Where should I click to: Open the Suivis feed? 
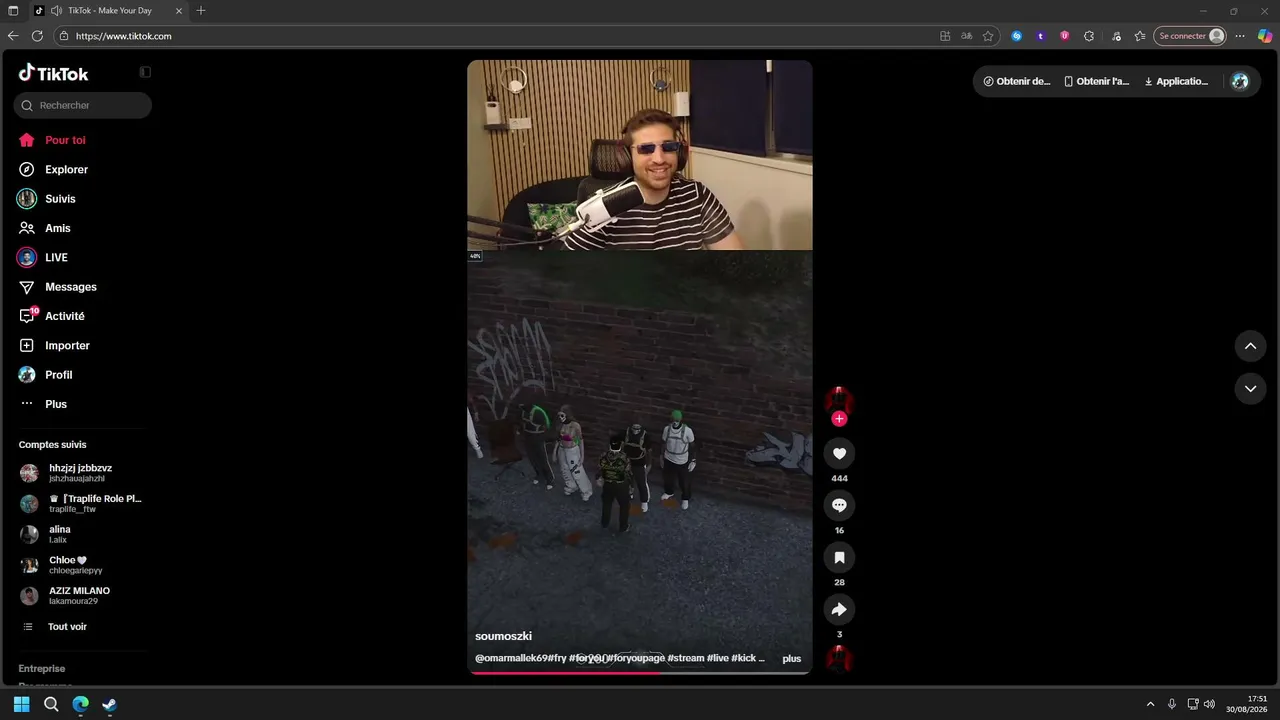(x=60, y=199)
